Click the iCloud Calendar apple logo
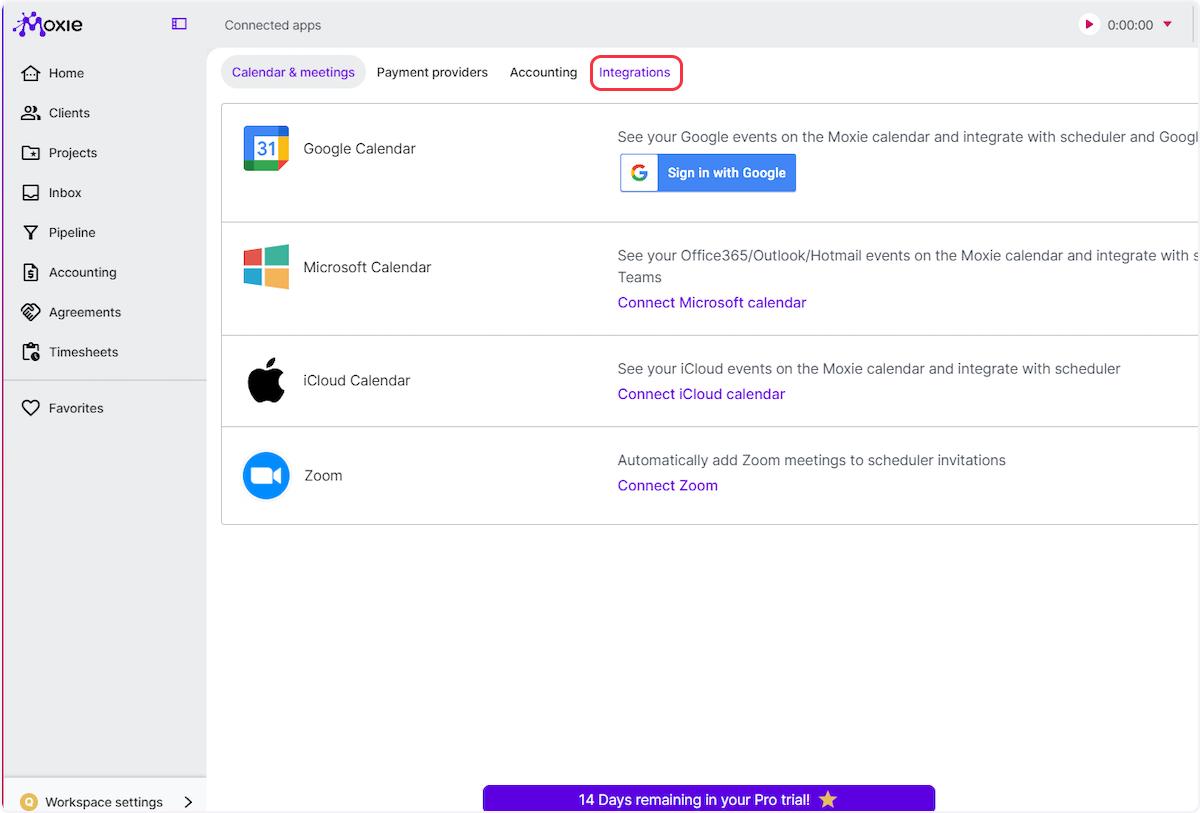 [266, 380]
